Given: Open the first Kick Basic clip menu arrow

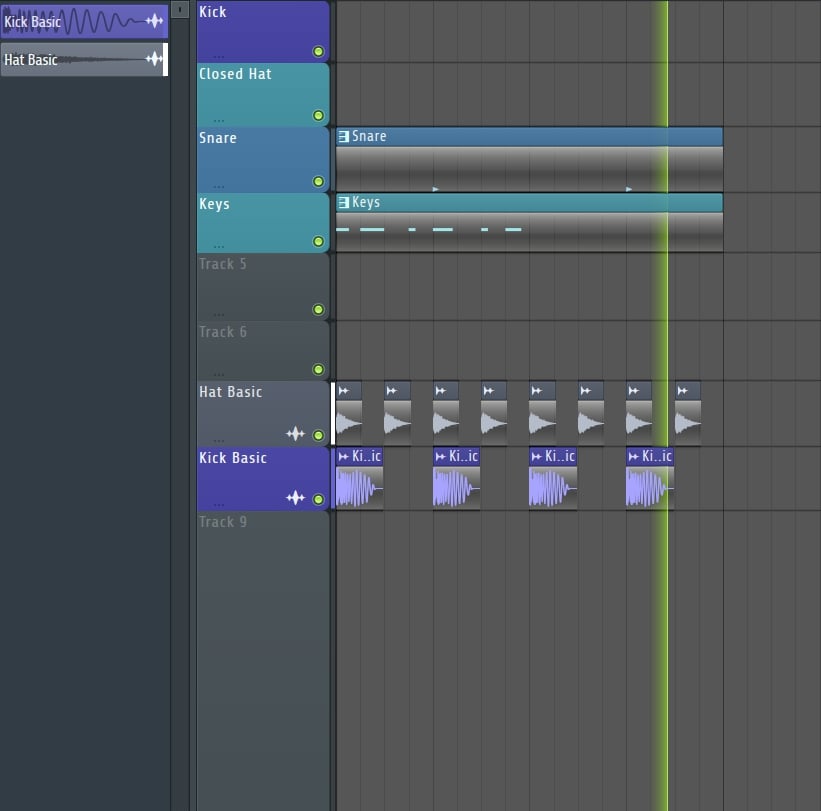Looking at the screenshot, I should tap(343, 457).
